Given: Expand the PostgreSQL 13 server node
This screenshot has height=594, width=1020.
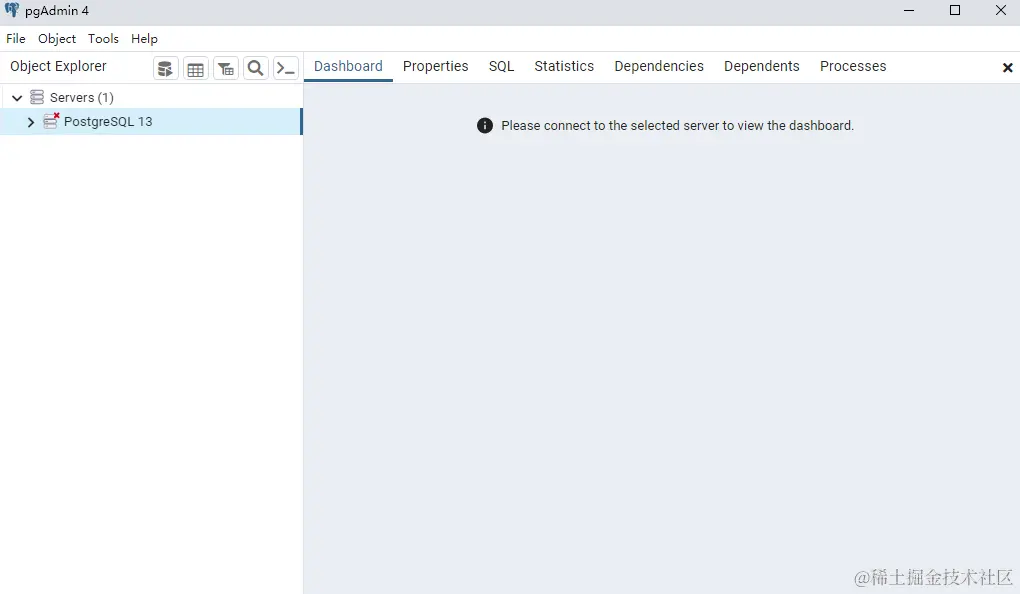Looking at the screenshot, I should coord(31,122).
